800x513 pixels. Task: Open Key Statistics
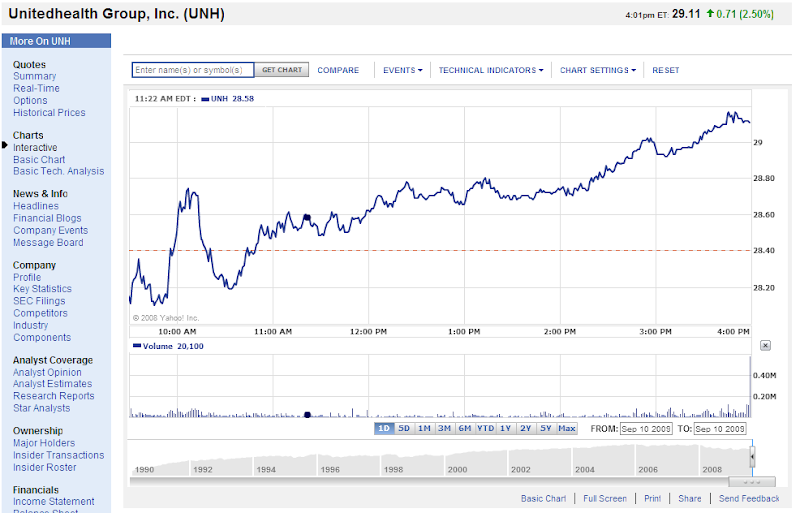tap(42, 289)
